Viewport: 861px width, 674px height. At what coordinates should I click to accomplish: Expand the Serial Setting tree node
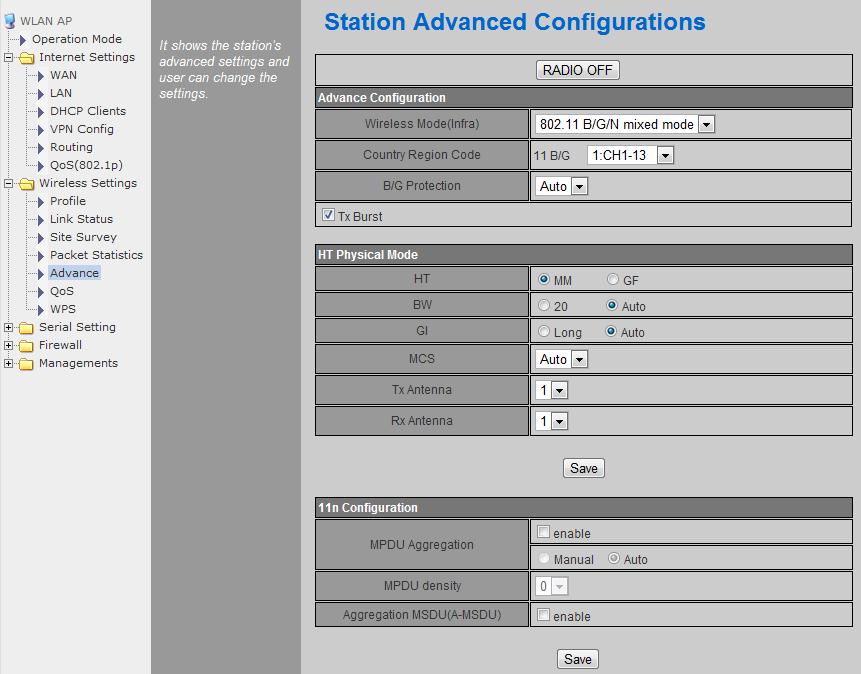pyautogui.click(x=8, y=327)
